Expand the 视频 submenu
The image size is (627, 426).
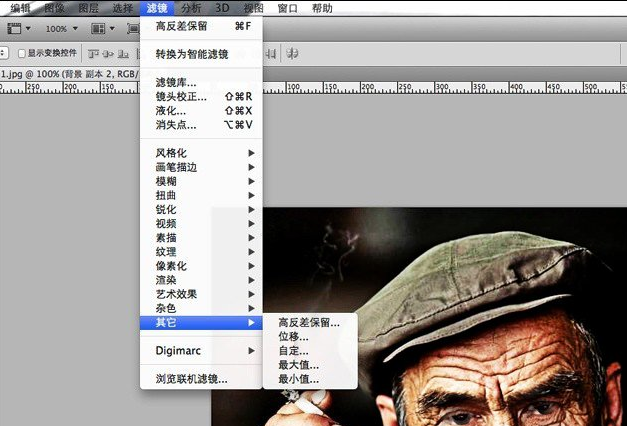(x=201, y=224)
